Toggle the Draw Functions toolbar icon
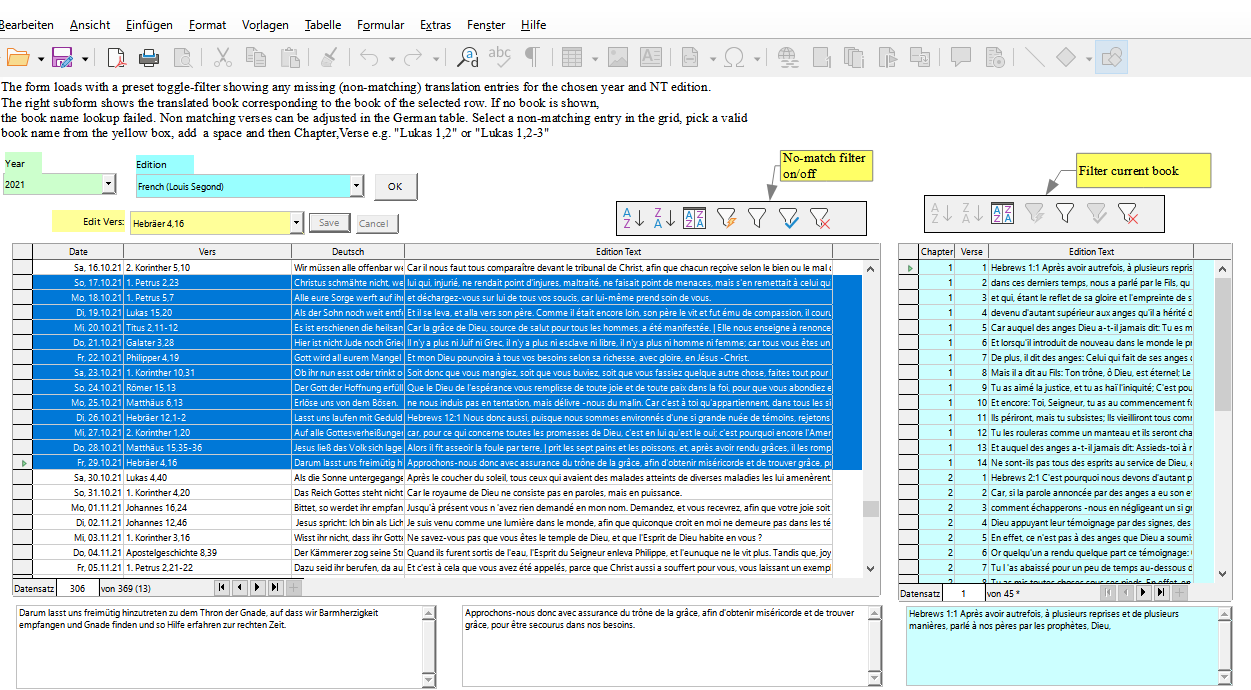Viewport: 1251px width, 690px height. (1111, 57)
